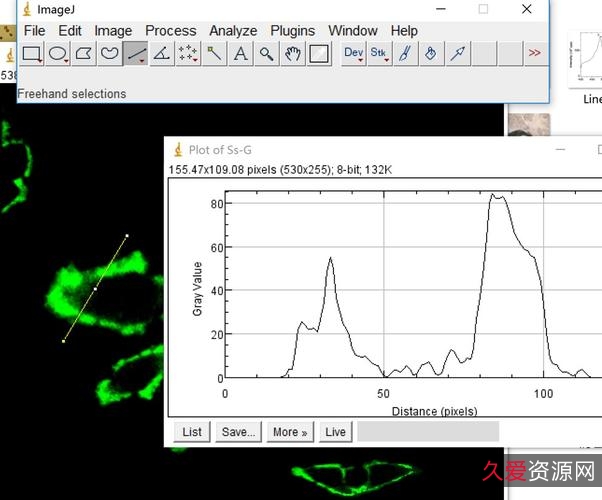Activate the Text tool
The width and height of the screenshot is (602, 500).
click(240, 54)
